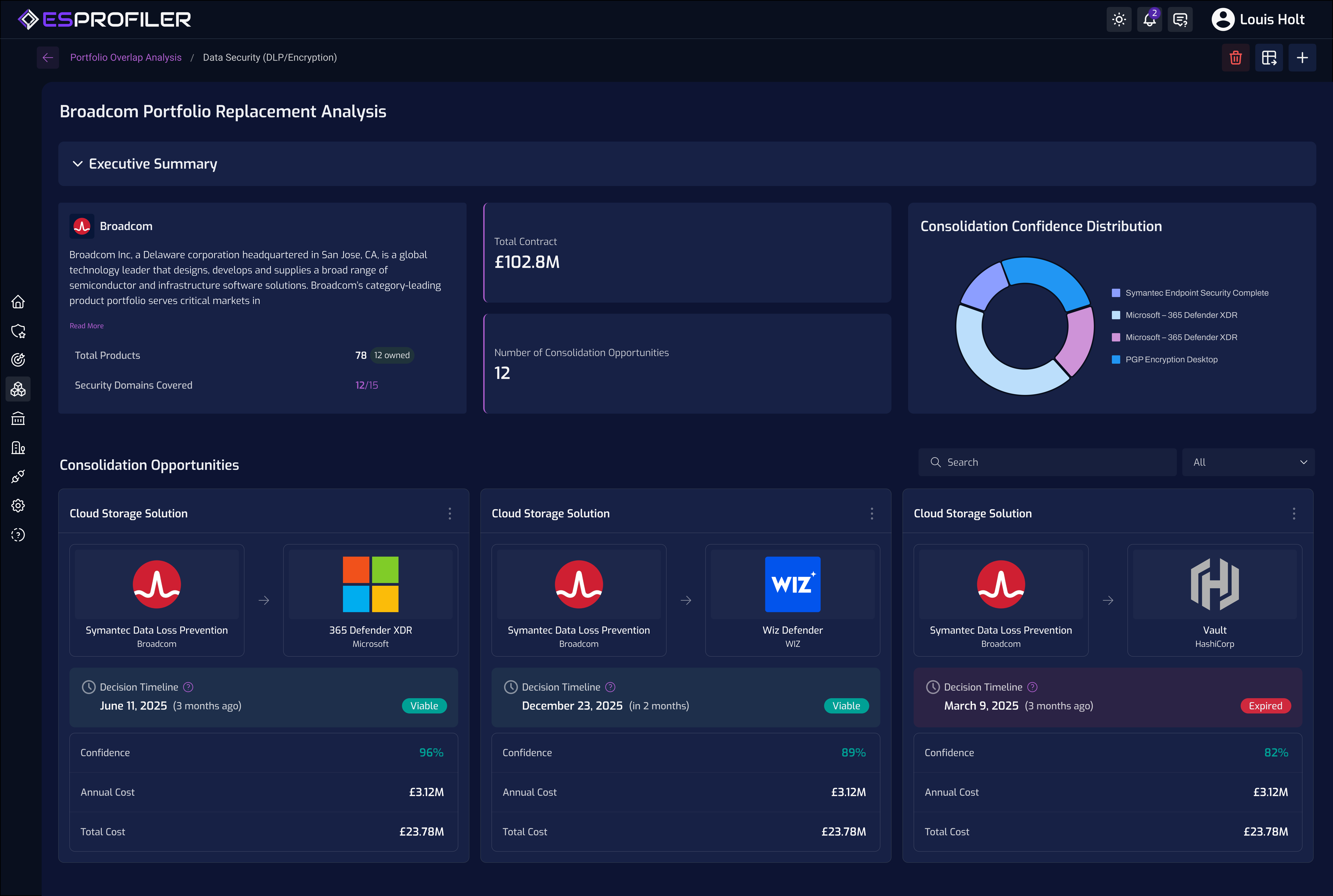Click the £102.8M Total Contract value

[x=527, y=262]
